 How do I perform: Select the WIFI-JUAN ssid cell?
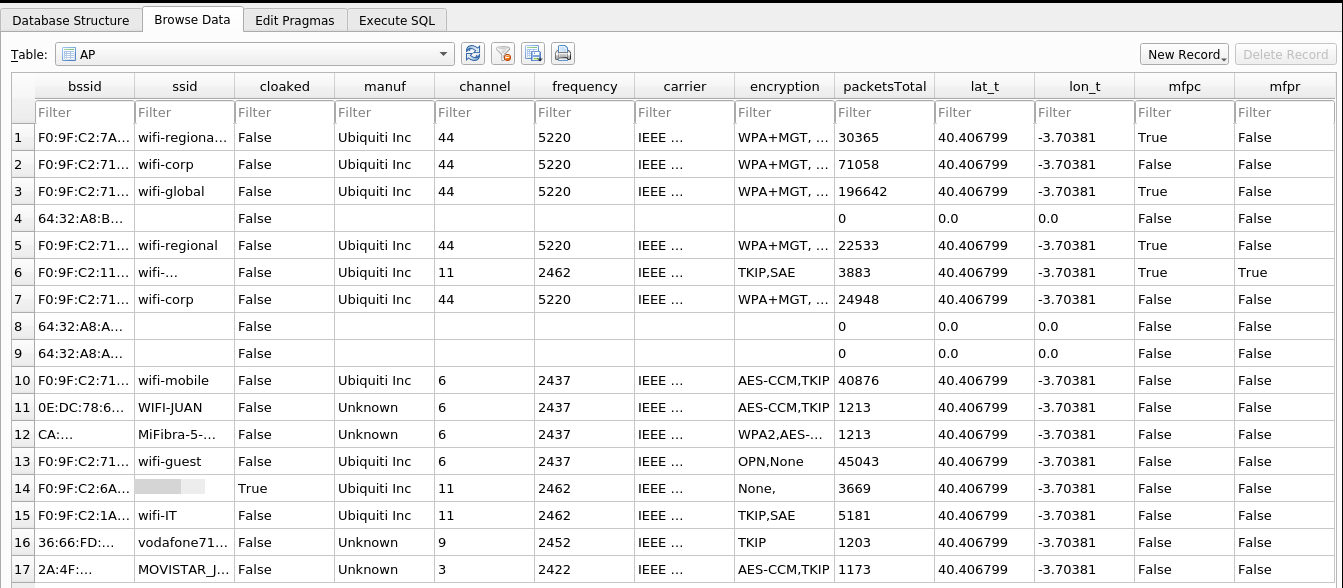coord(184,407)
